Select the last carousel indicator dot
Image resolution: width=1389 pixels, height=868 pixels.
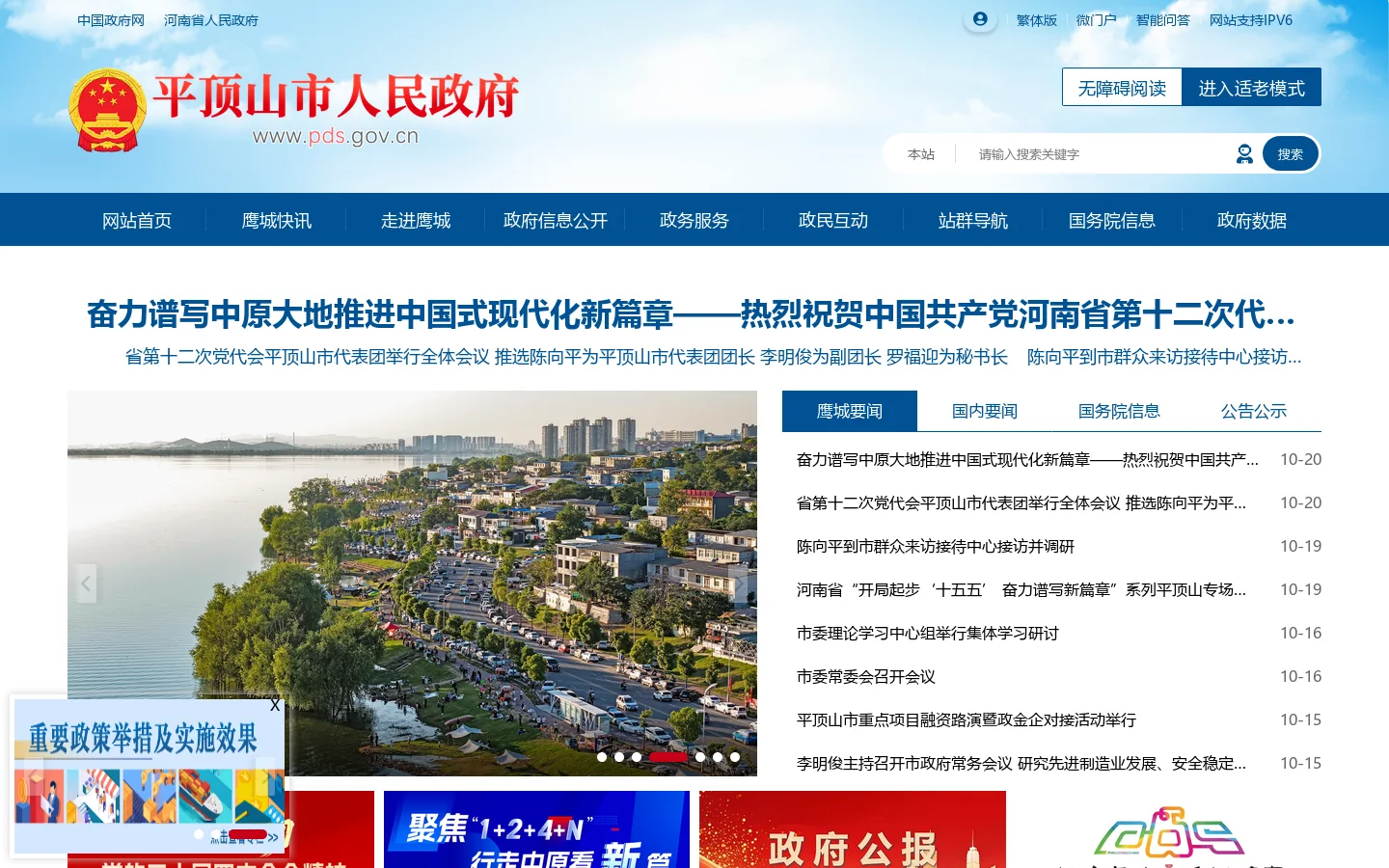tap(735, 757)
